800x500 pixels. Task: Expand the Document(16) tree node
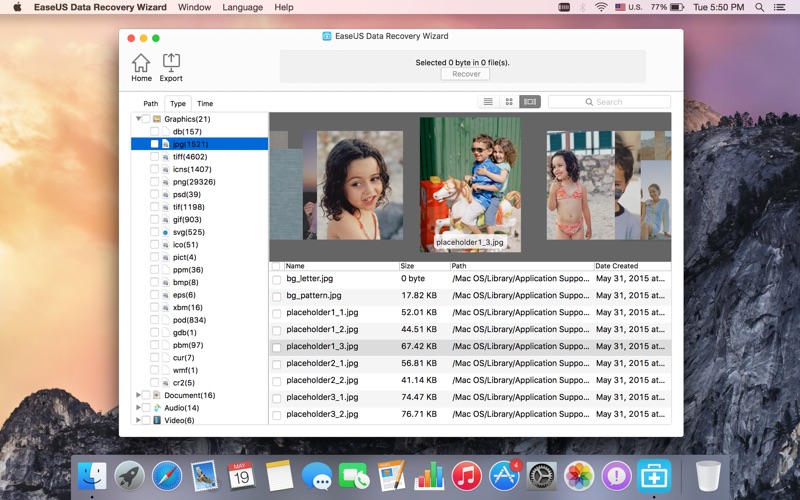(138, 395)
